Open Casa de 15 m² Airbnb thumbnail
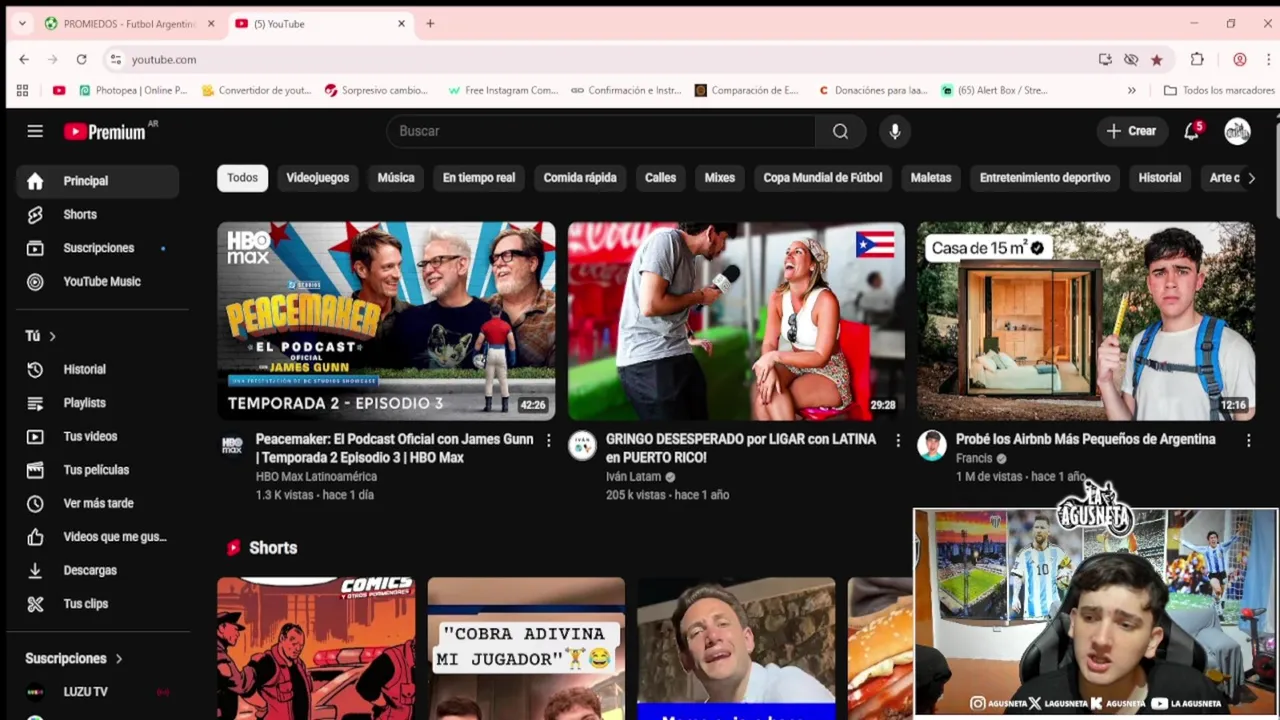The image size is (1280, 720). click(1086, 321)
